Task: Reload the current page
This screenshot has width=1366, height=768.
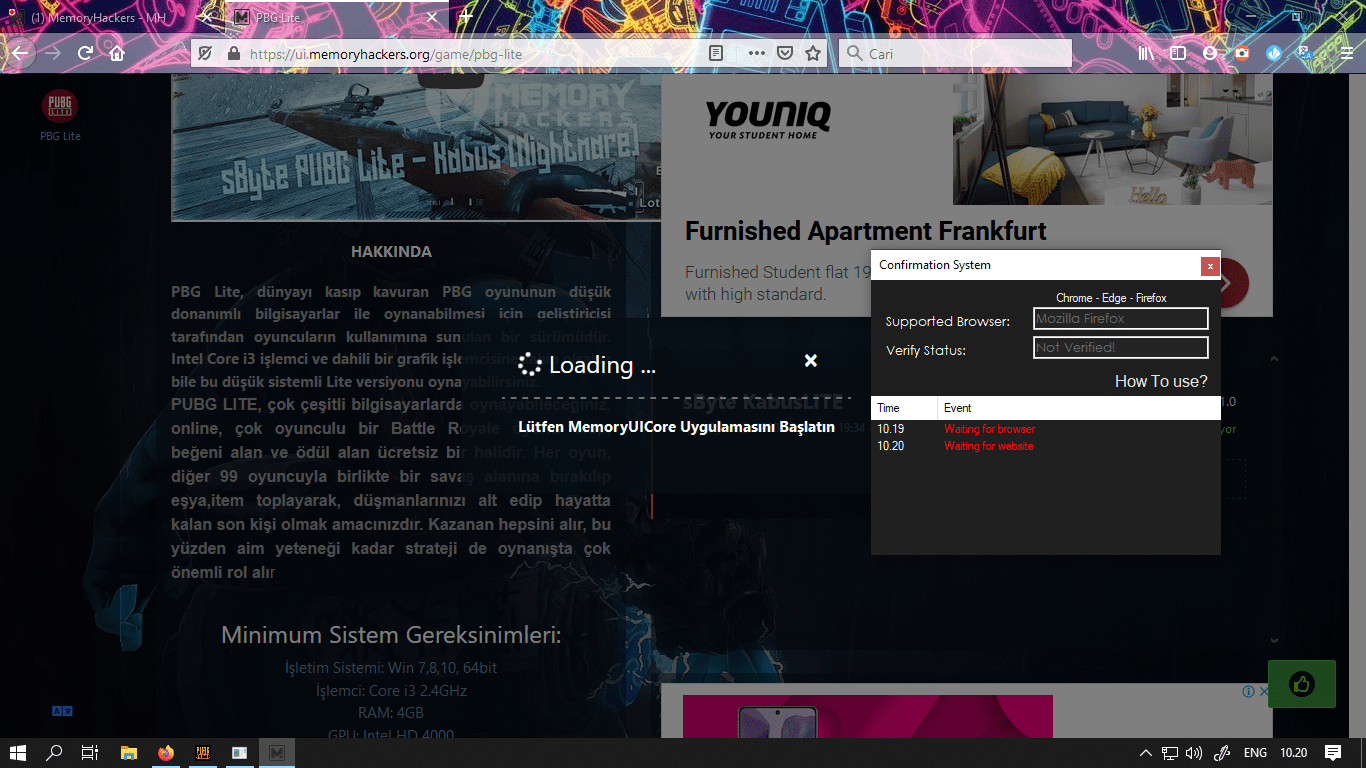Action: coord(86,53)
